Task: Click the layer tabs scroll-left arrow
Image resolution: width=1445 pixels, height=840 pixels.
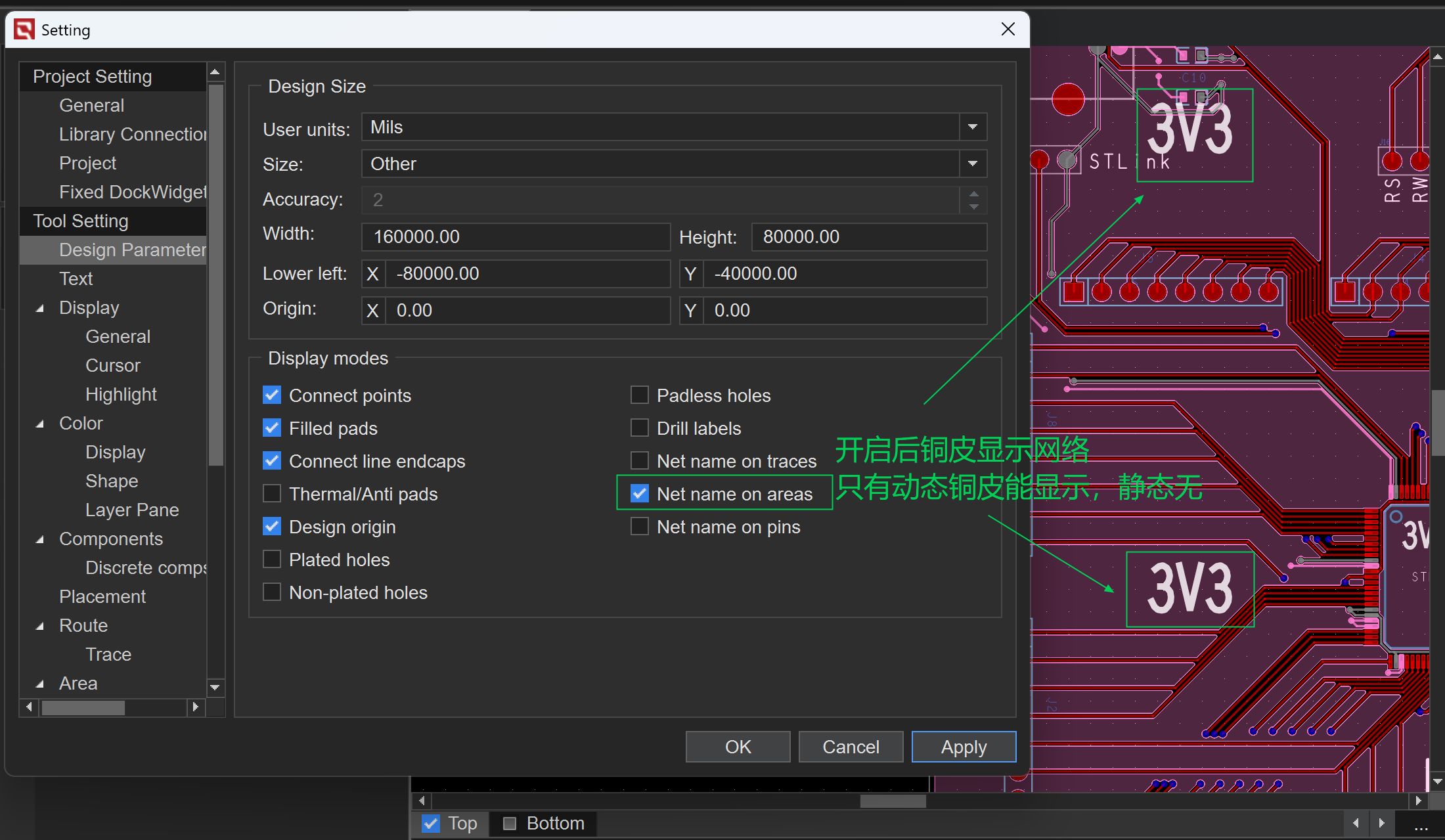Action: tap(1356, 823)
